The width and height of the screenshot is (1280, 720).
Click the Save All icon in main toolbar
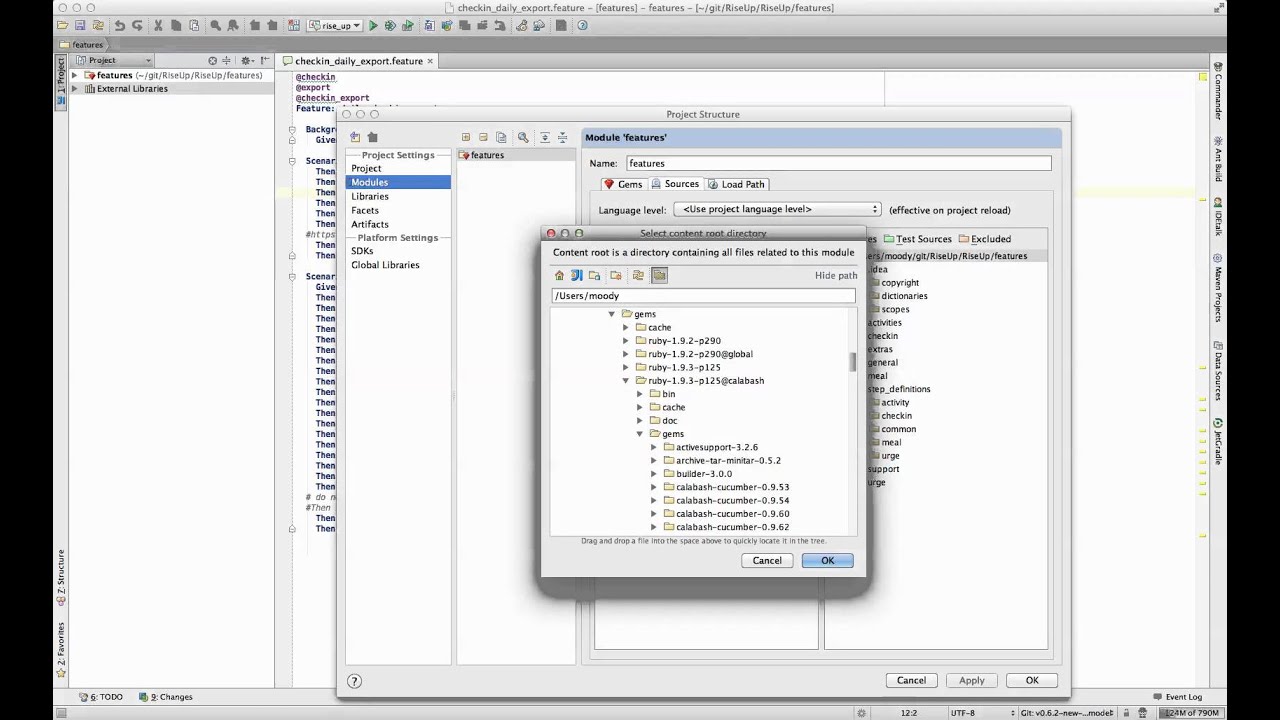pyautogui.click(x=79, y=25)
